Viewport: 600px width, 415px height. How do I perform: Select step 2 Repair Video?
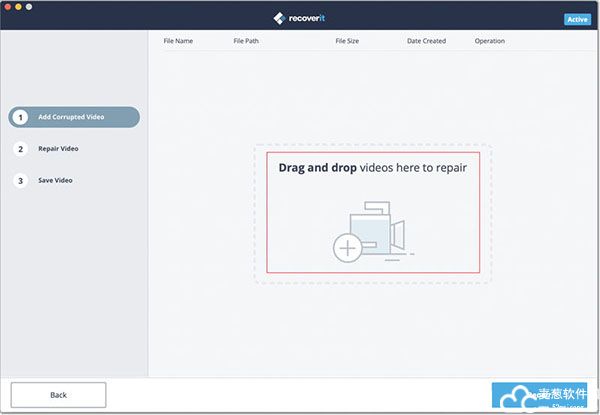tap(46, 149)
